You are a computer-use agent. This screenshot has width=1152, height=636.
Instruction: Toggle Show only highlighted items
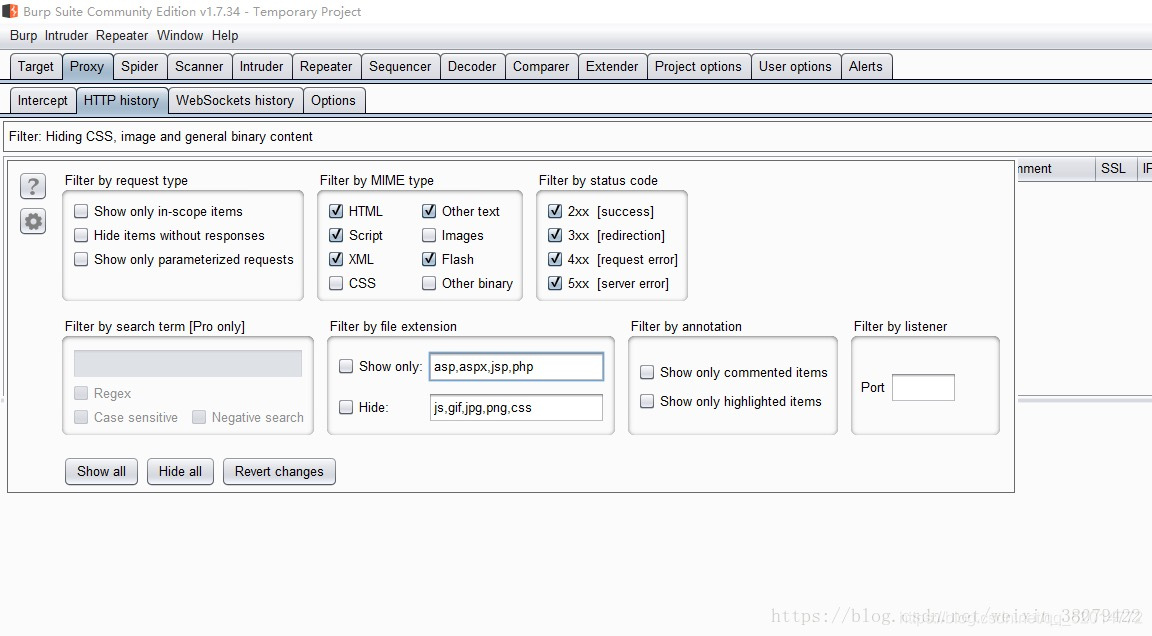pos(647,401)
